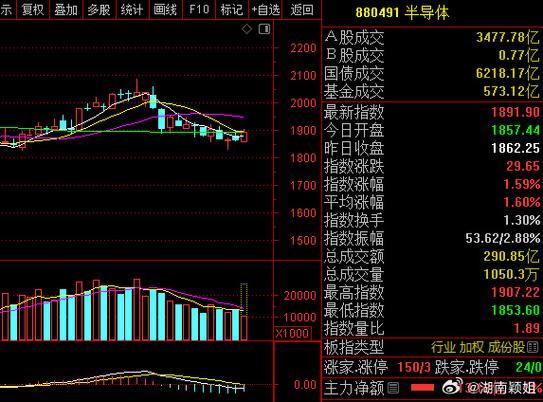Click the dotted projected volume bar
The width and height of the screenshot is (543, 402).
tap(244, 299)
